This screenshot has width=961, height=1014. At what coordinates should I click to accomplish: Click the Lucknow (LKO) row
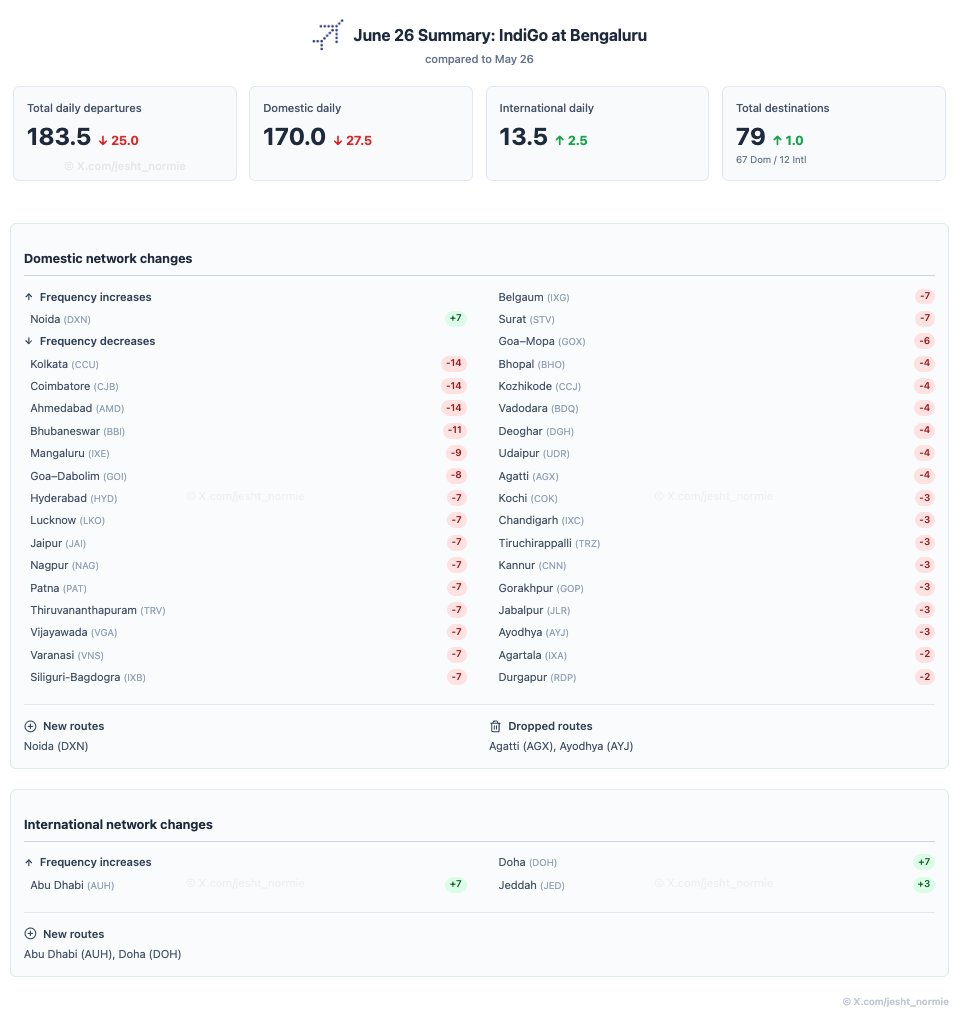click(248, 520)
